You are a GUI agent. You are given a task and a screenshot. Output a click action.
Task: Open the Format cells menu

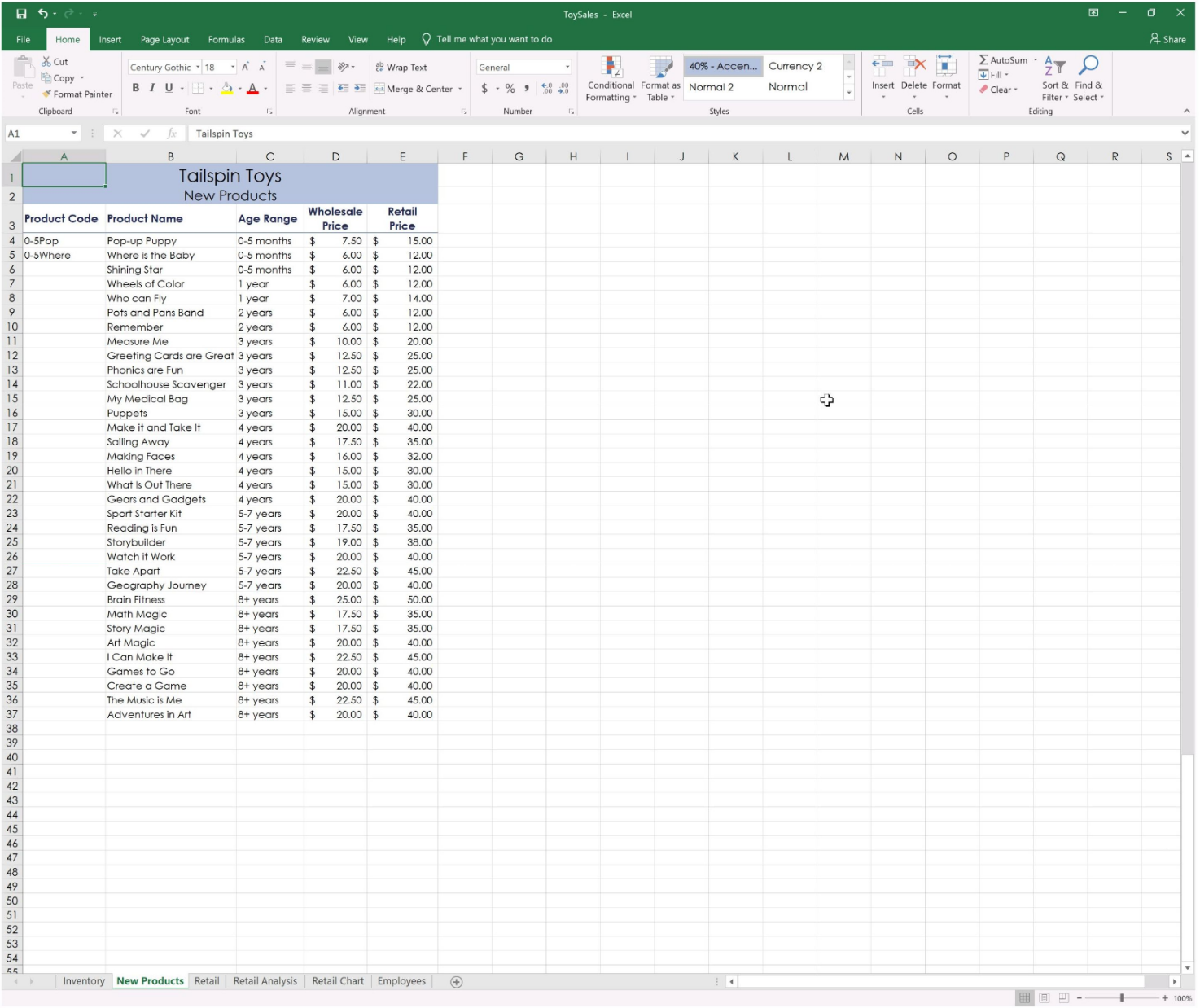pyautogui.click(x=946, y=77)
